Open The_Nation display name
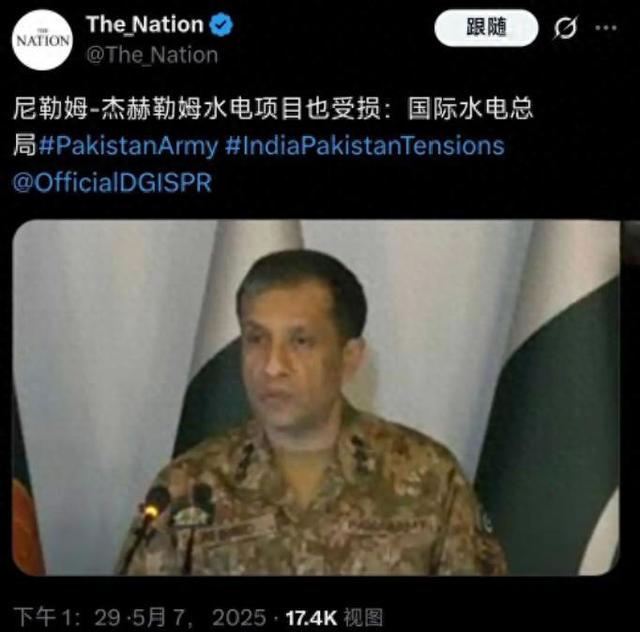Image resolution: width=640 pixels, height=632 pixels. (x=145, y=24)
